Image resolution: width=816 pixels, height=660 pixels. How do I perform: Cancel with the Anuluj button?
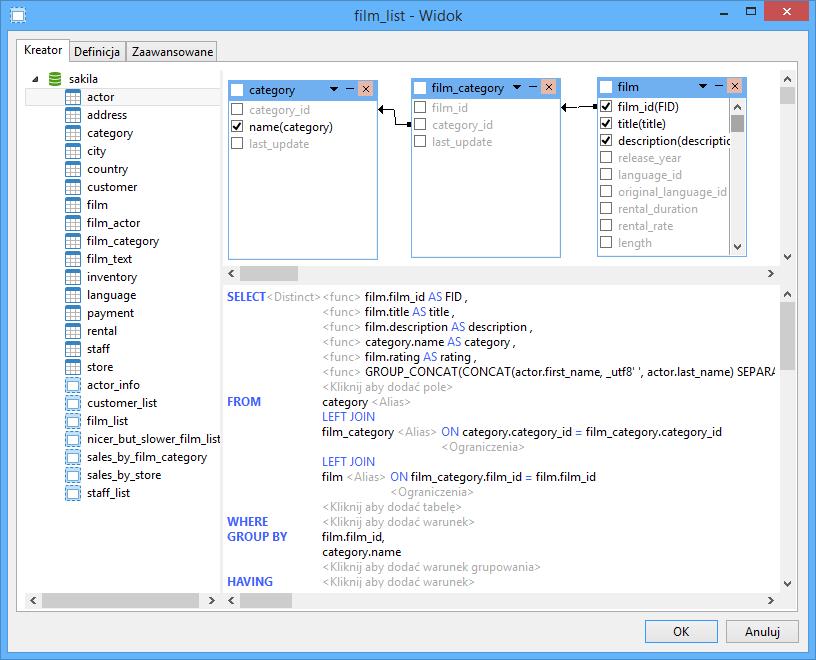click(762, 631)
